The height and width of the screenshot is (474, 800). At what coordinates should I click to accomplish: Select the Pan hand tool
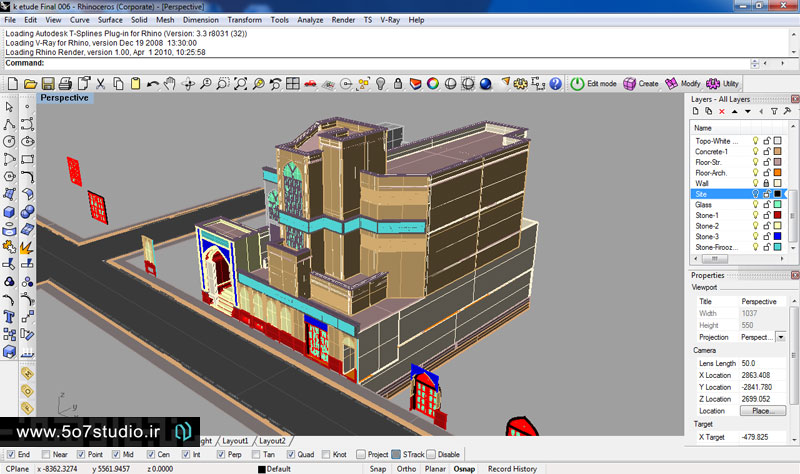click(x=170, y=84)
